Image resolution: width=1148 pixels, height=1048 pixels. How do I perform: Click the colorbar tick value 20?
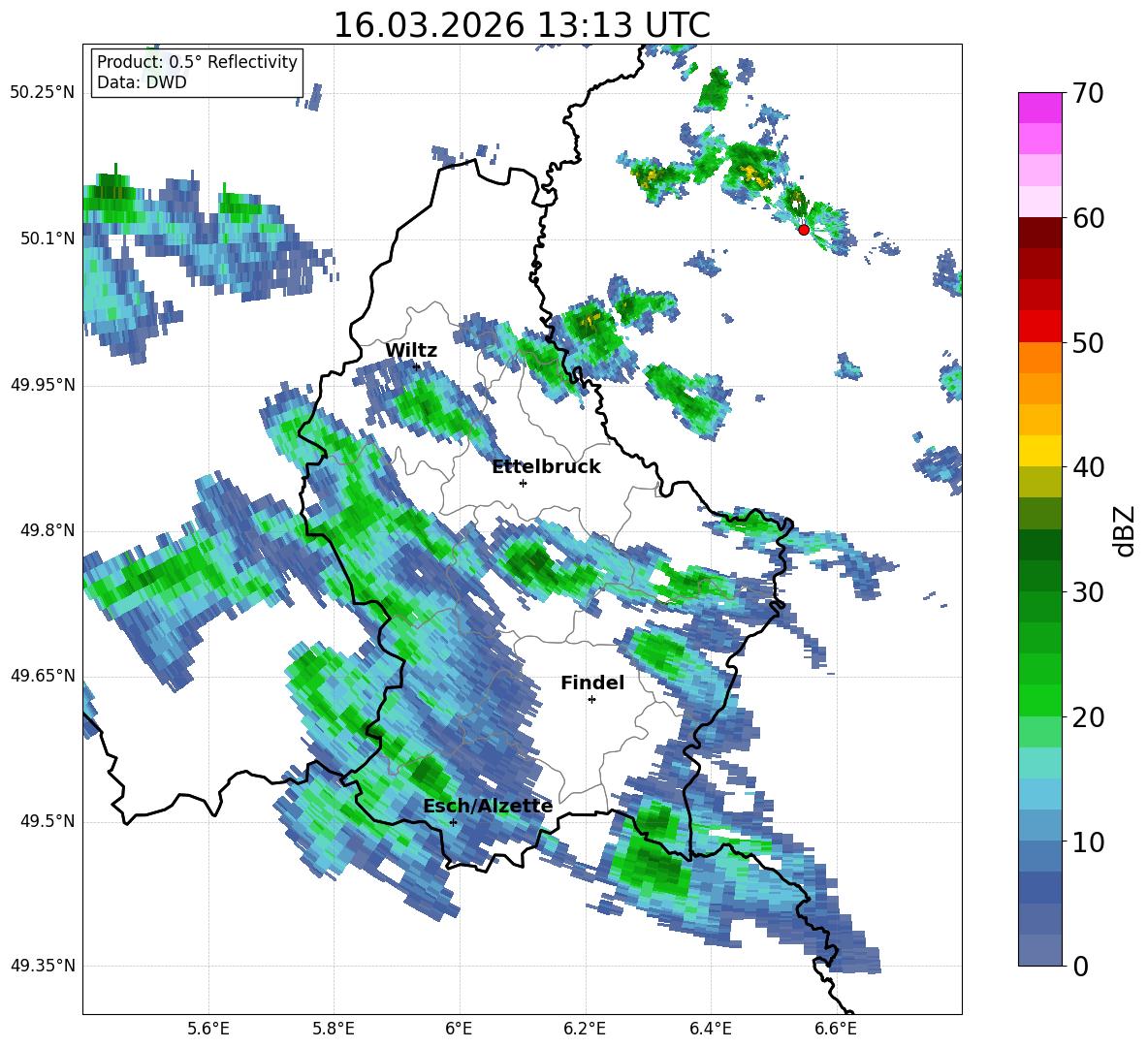1088,717
